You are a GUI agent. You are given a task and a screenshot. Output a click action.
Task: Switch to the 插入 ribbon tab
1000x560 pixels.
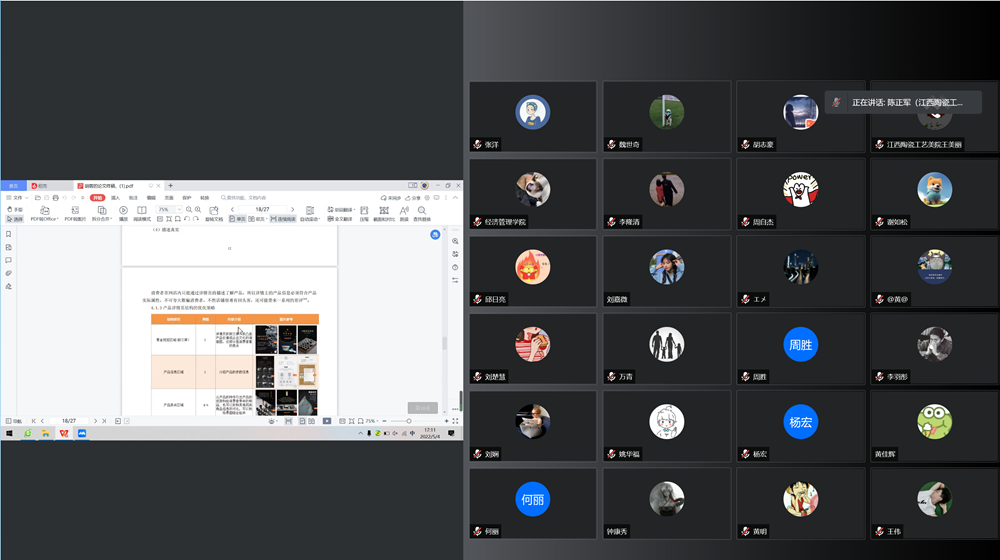[x=115, y=198]
